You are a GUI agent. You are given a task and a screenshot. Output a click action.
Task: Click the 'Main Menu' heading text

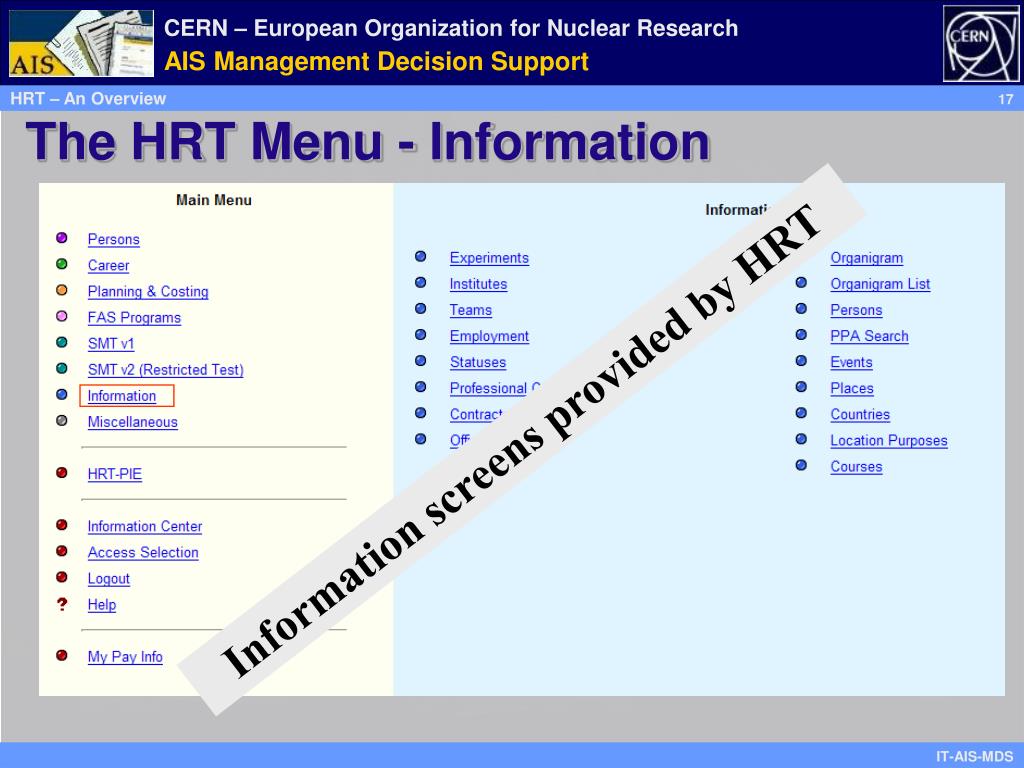[x=214, y=200]
